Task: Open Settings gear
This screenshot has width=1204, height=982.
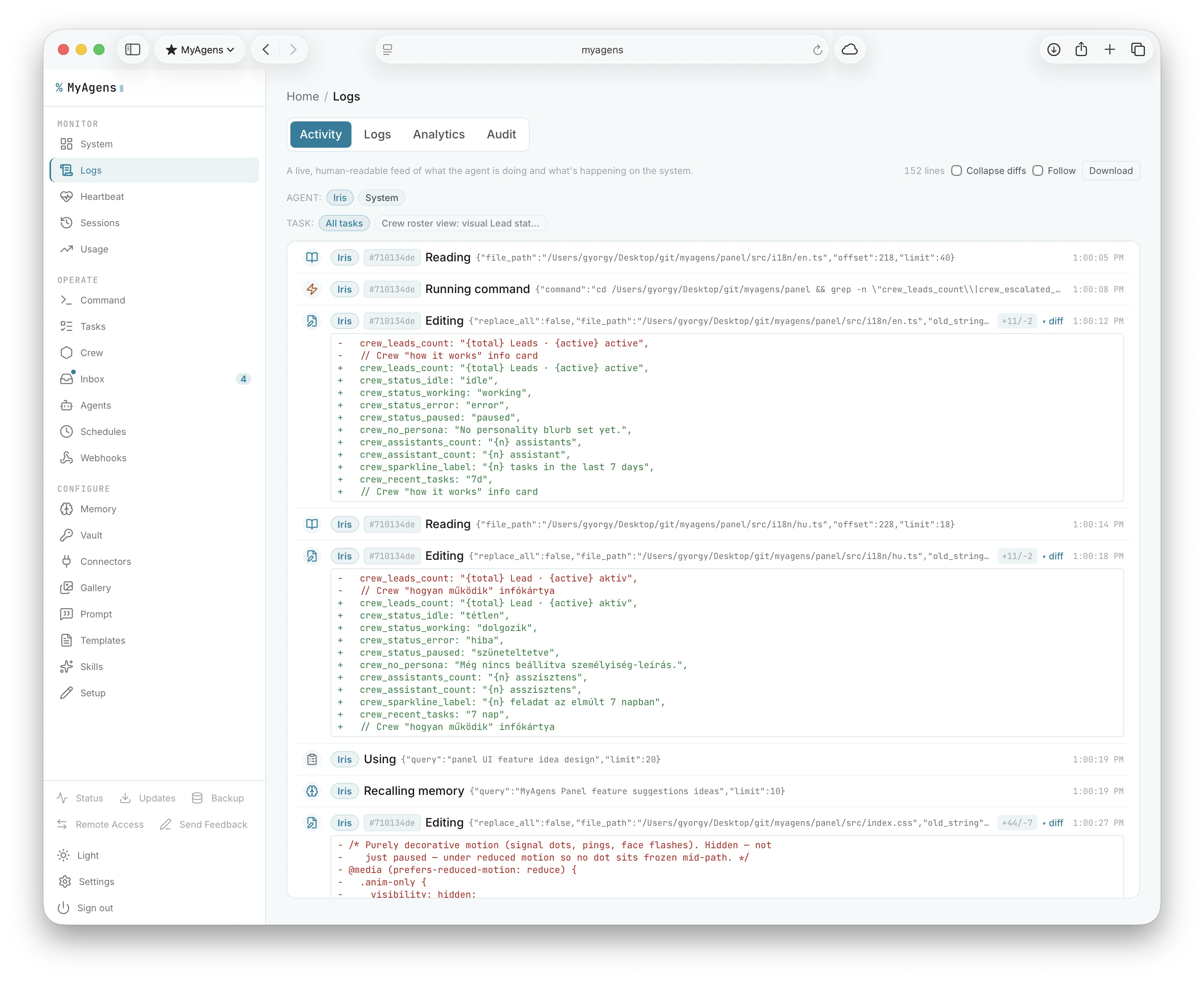Action: tap(86, 882)
